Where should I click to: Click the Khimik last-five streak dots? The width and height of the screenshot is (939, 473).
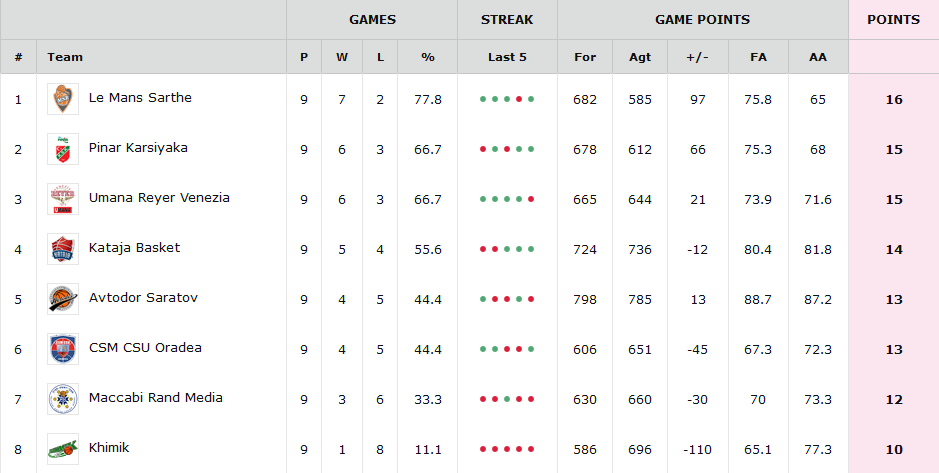[507, 449]
